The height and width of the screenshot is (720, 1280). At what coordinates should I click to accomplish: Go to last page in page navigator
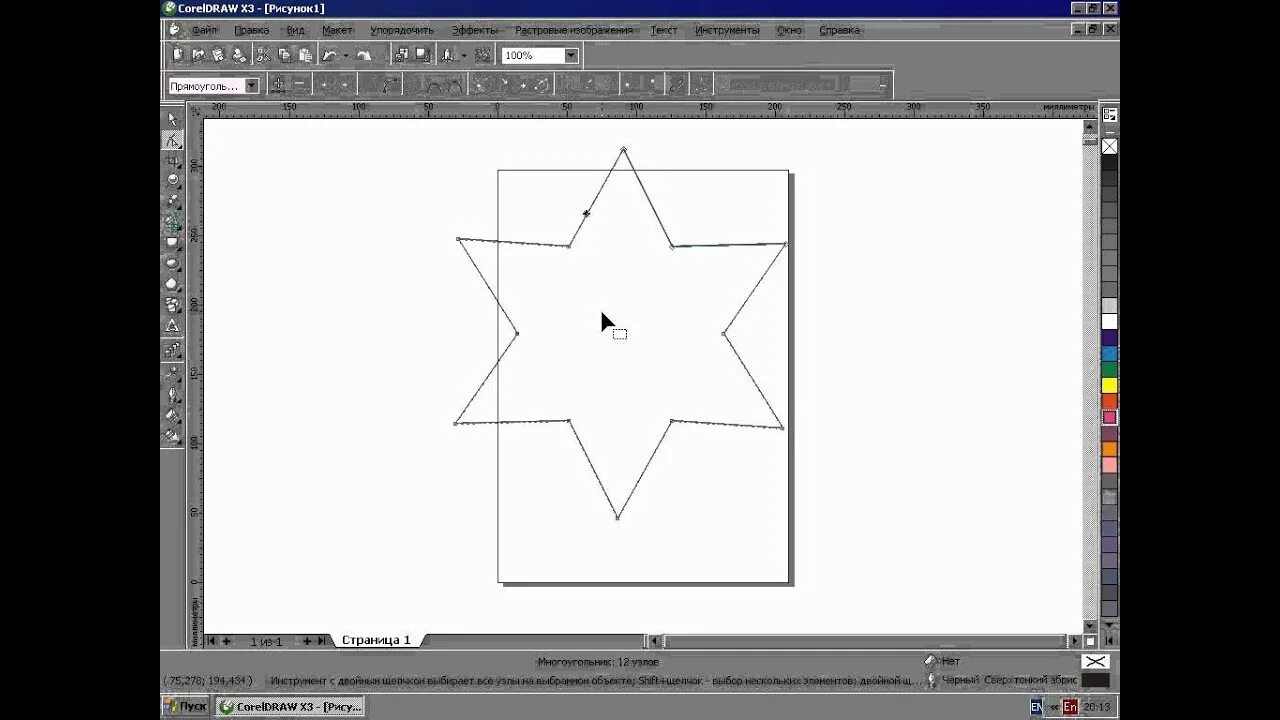321,641
